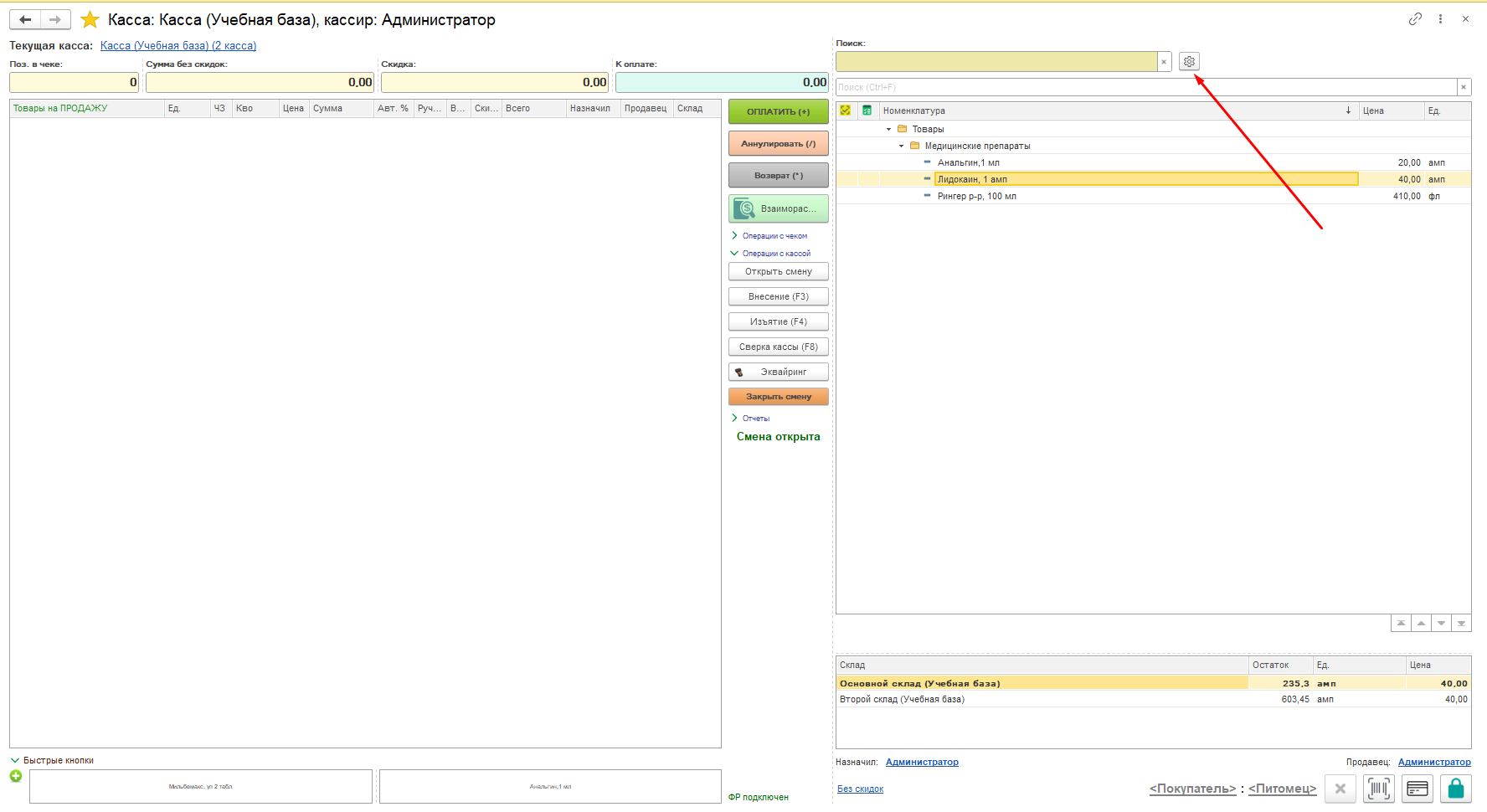Collapse Медицинские препараты folder
This screenshot has height=812, width=1487.
(x=901, y=146)
